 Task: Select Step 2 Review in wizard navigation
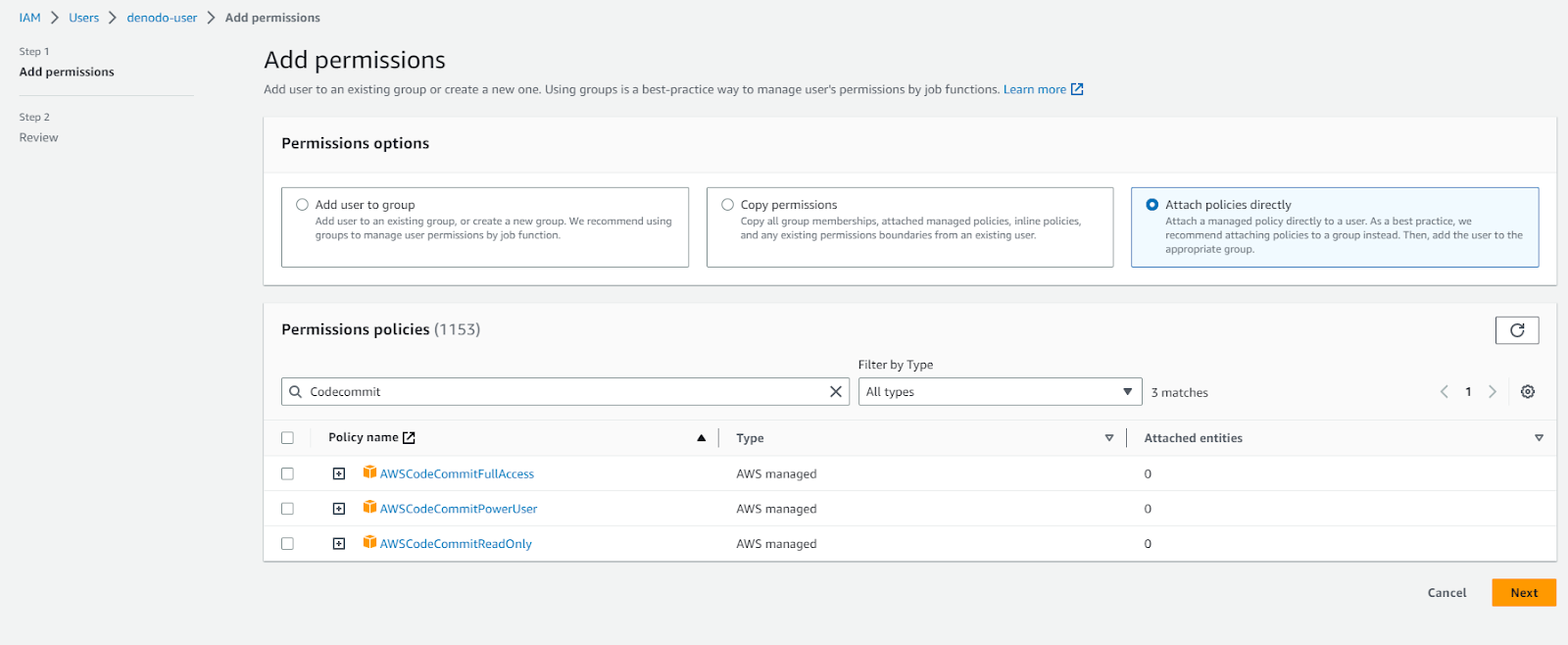[38, 137]
